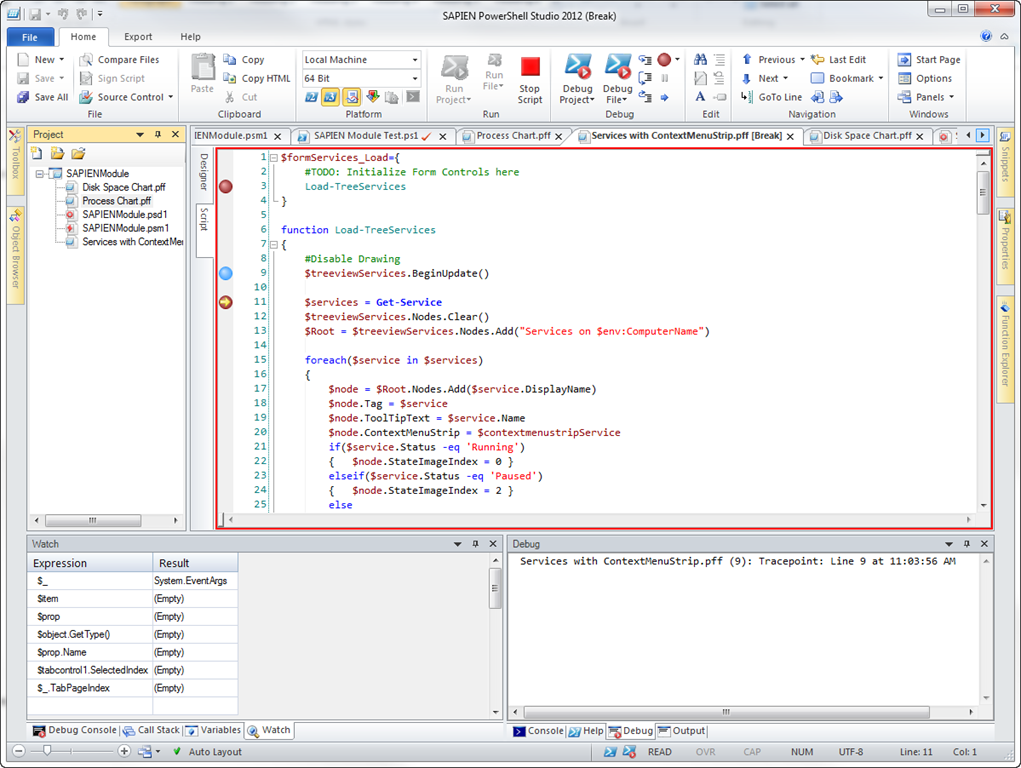
Task: Open the Options window icon
Action: point(904,79)
